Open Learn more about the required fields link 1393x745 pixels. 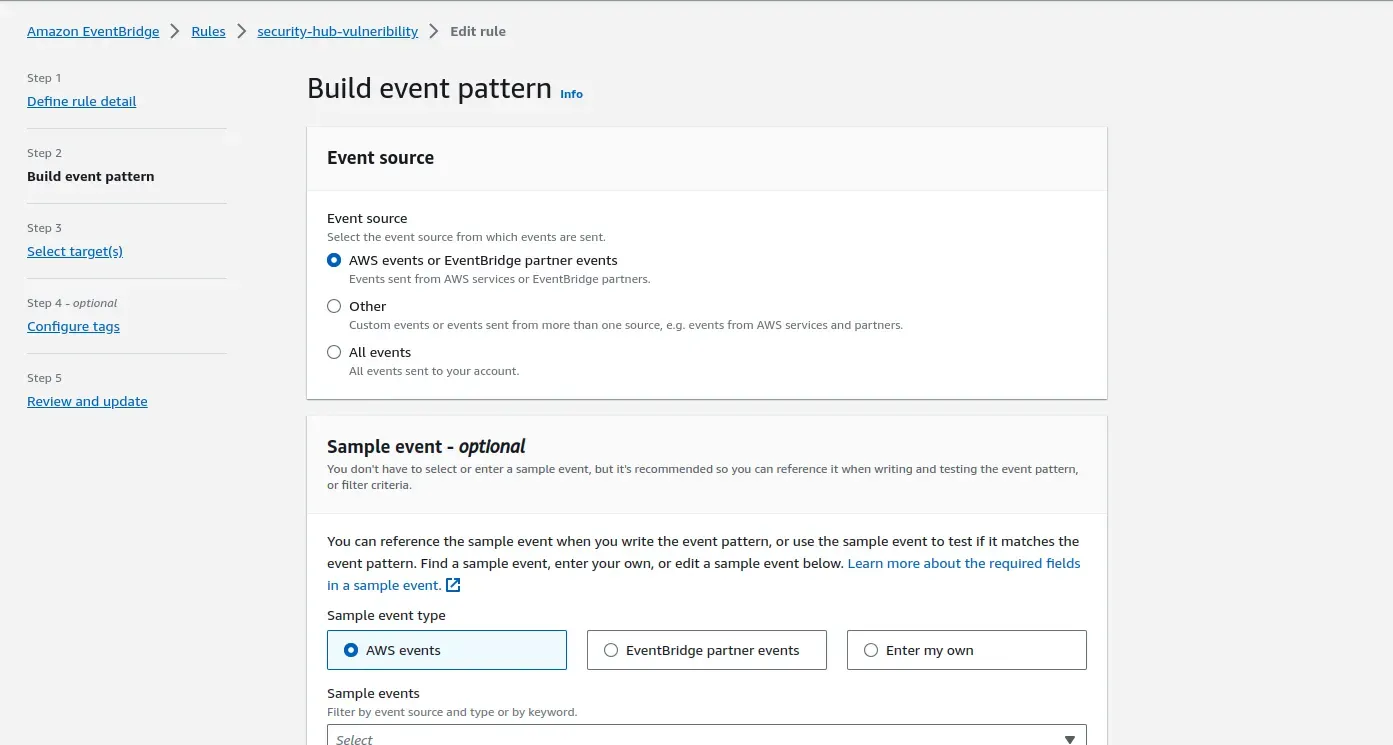[964, 563]
